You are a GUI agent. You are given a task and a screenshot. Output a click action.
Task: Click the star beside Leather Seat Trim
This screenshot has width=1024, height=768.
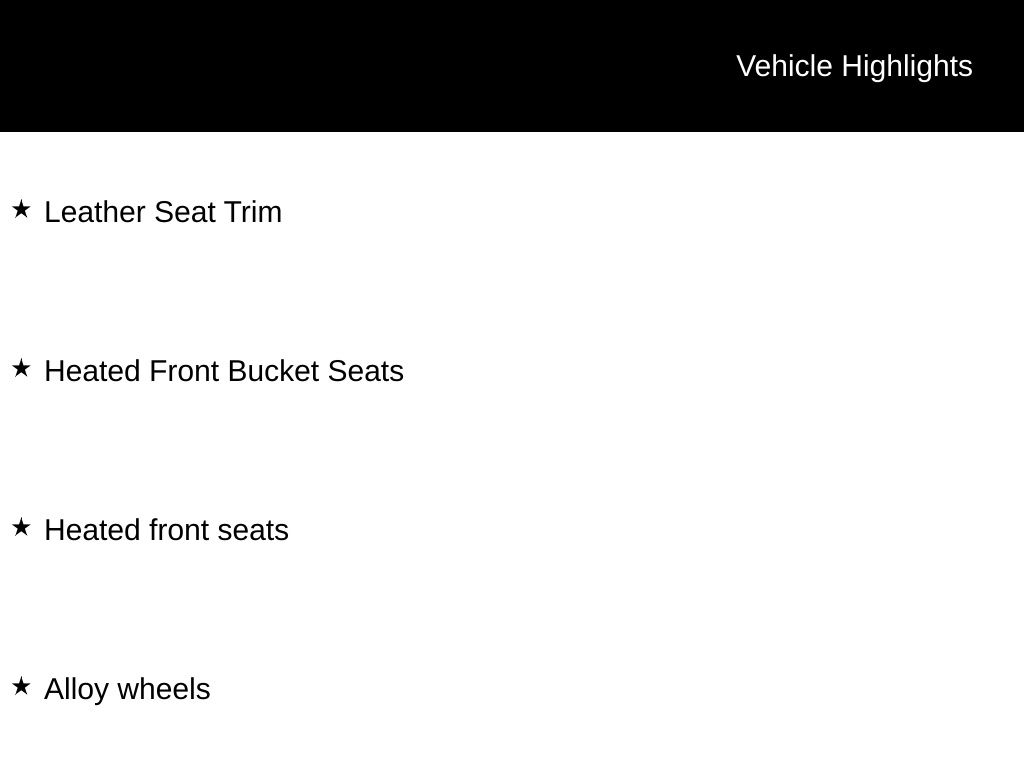tap(21, 209)
